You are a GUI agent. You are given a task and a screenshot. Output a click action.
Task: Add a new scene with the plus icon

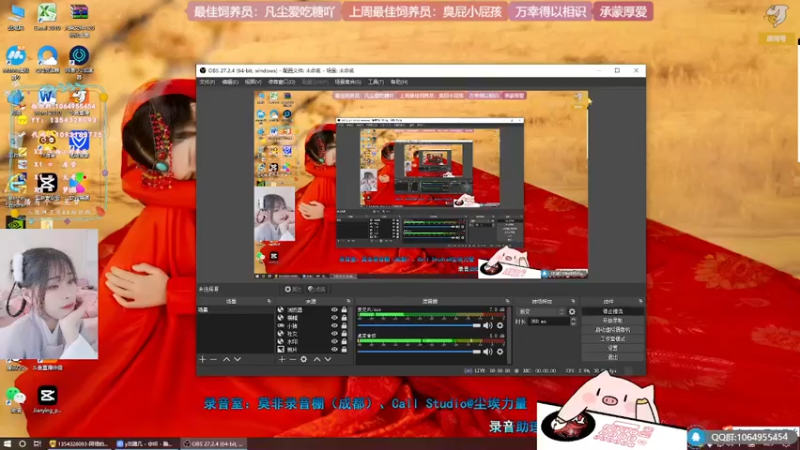[x=203, y=360]
